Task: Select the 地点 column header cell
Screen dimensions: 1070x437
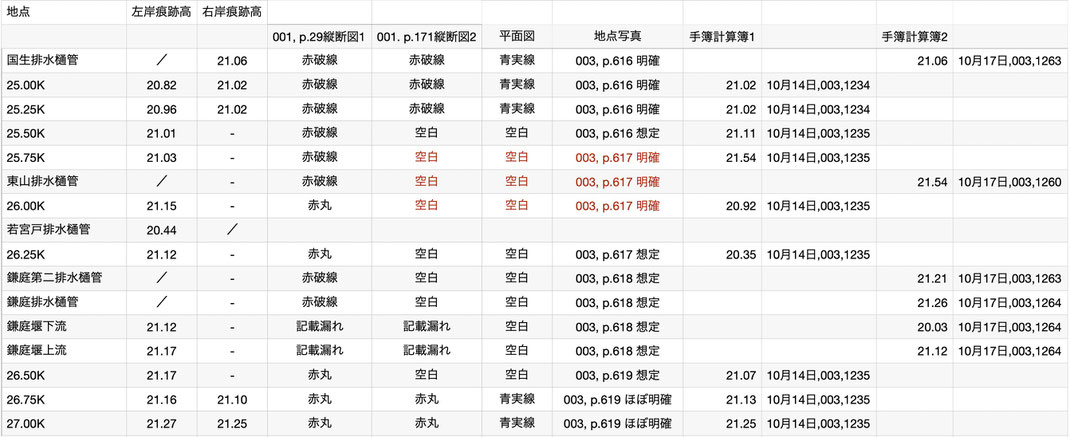Action: [64, 12]
